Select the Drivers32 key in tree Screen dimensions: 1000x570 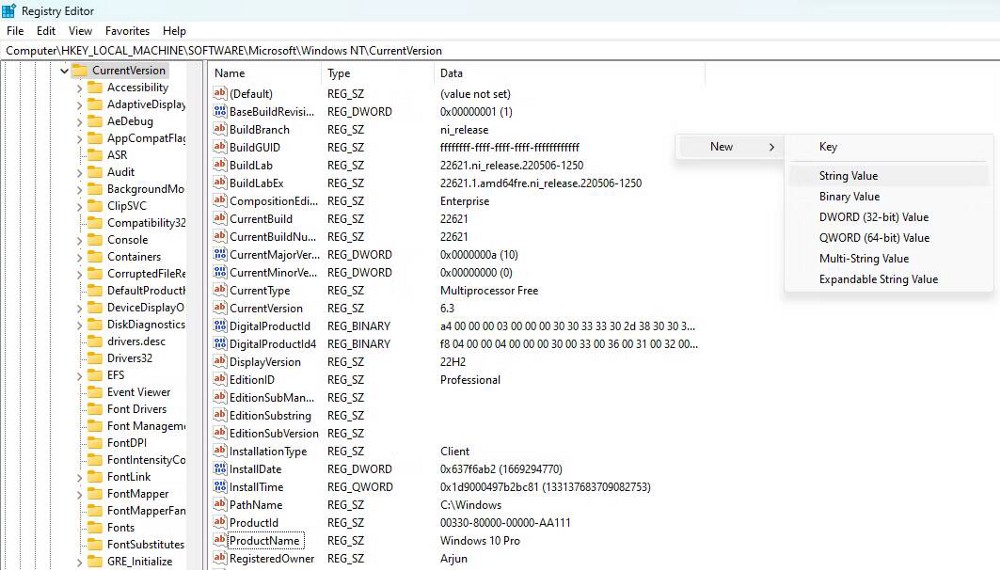[x=129, y=358]
